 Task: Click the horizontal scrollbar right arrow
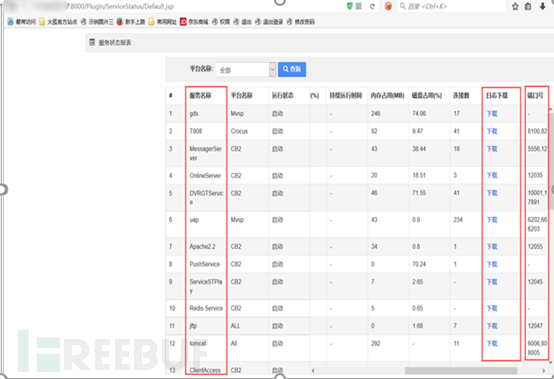543,371
